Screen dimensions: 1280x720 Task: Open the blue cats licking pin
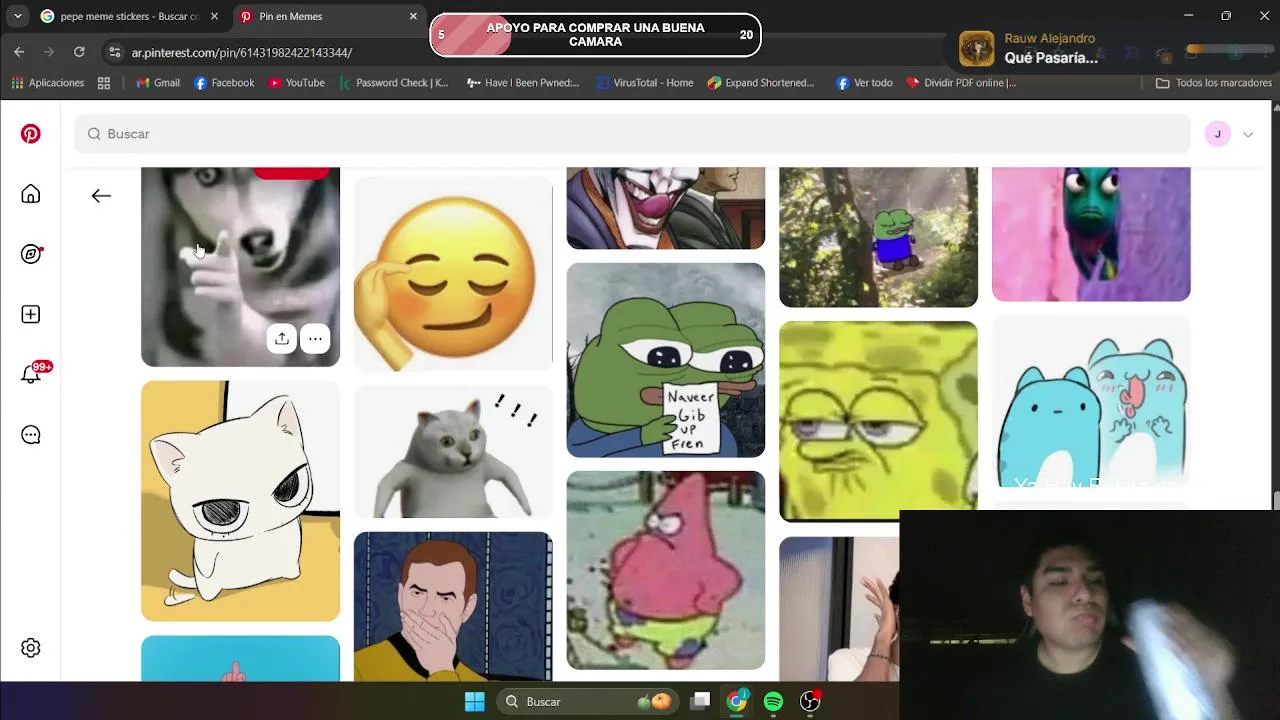click(1091, 401)
